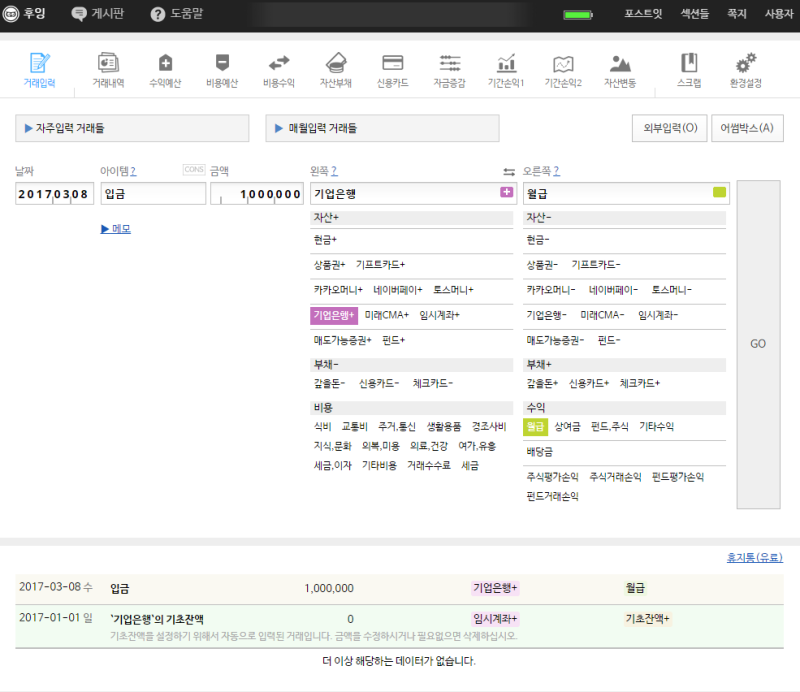Click the 오른쪽 account input showing 월급
The height and width of the screenshot is (692, 800).
[626, 193]
